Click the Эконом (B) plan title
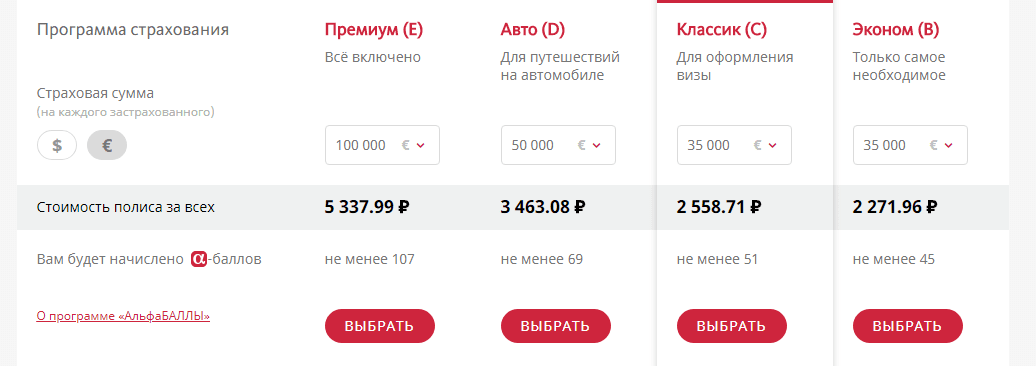Image resolution: width=1036 pixels, height=366 pixels. (x=896, y=30)
